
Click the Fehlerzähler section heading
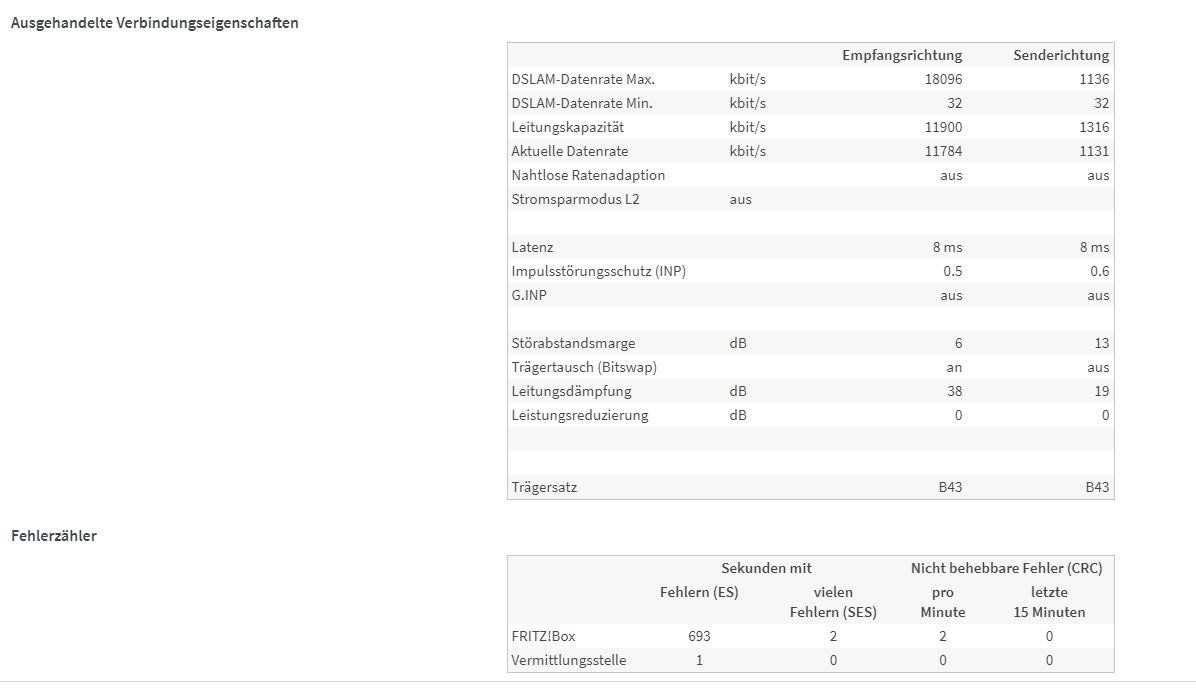click(53, 535)
